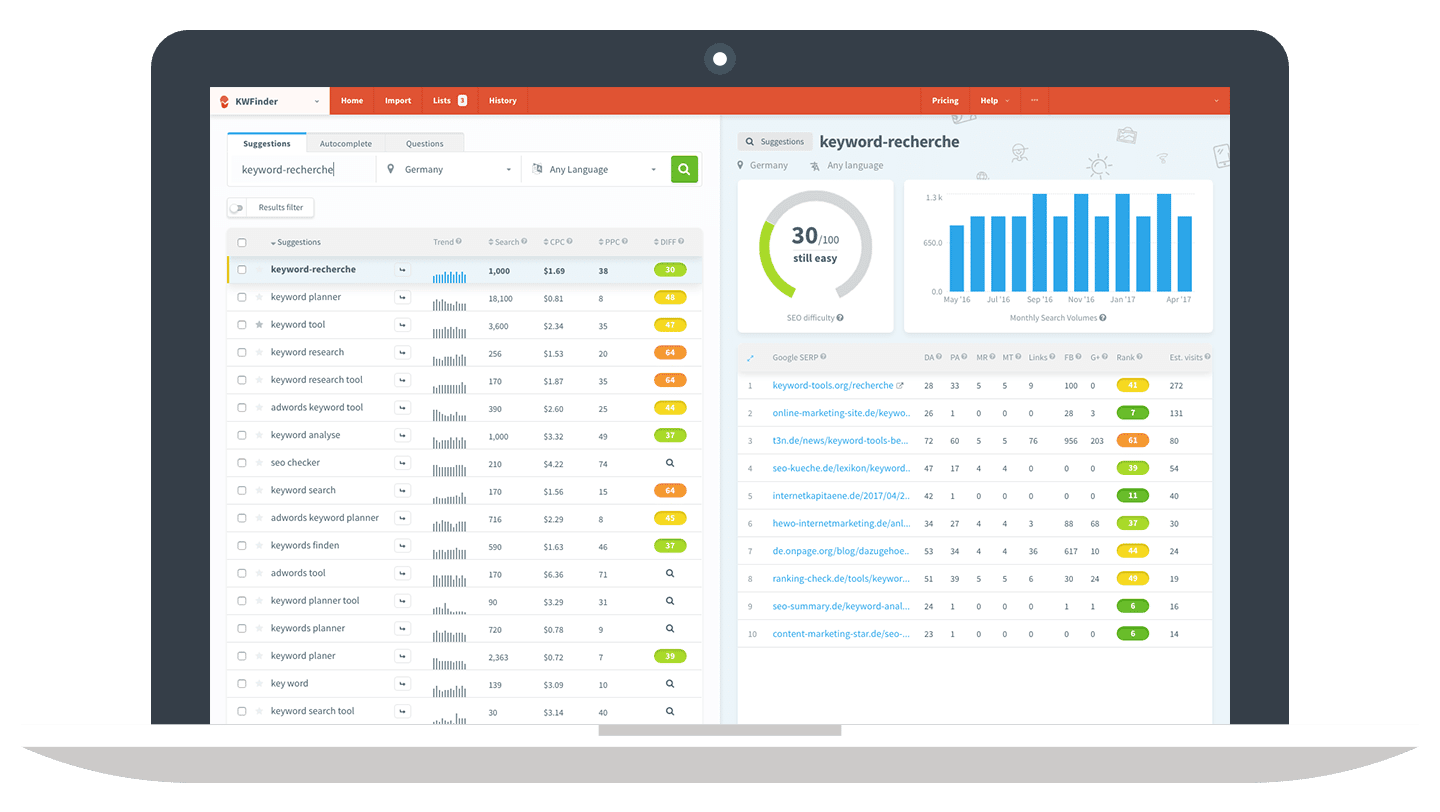
Task: Check the select-all checkbox in Suggestions header
Action: (x=242, y=242)
